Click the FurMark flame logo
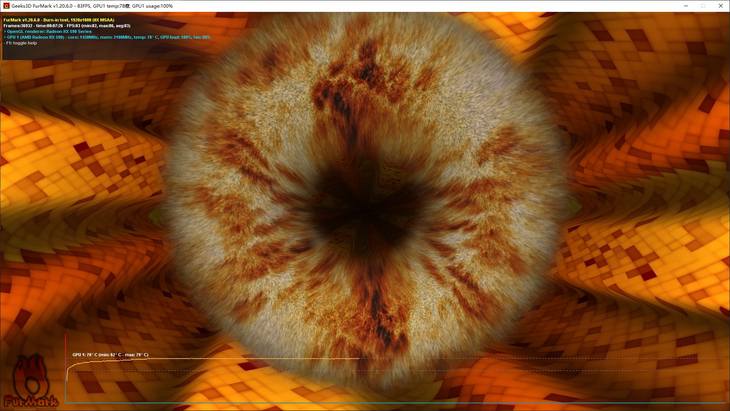The width and height of the screenshot is (730, 411). [x=31, y=381]
